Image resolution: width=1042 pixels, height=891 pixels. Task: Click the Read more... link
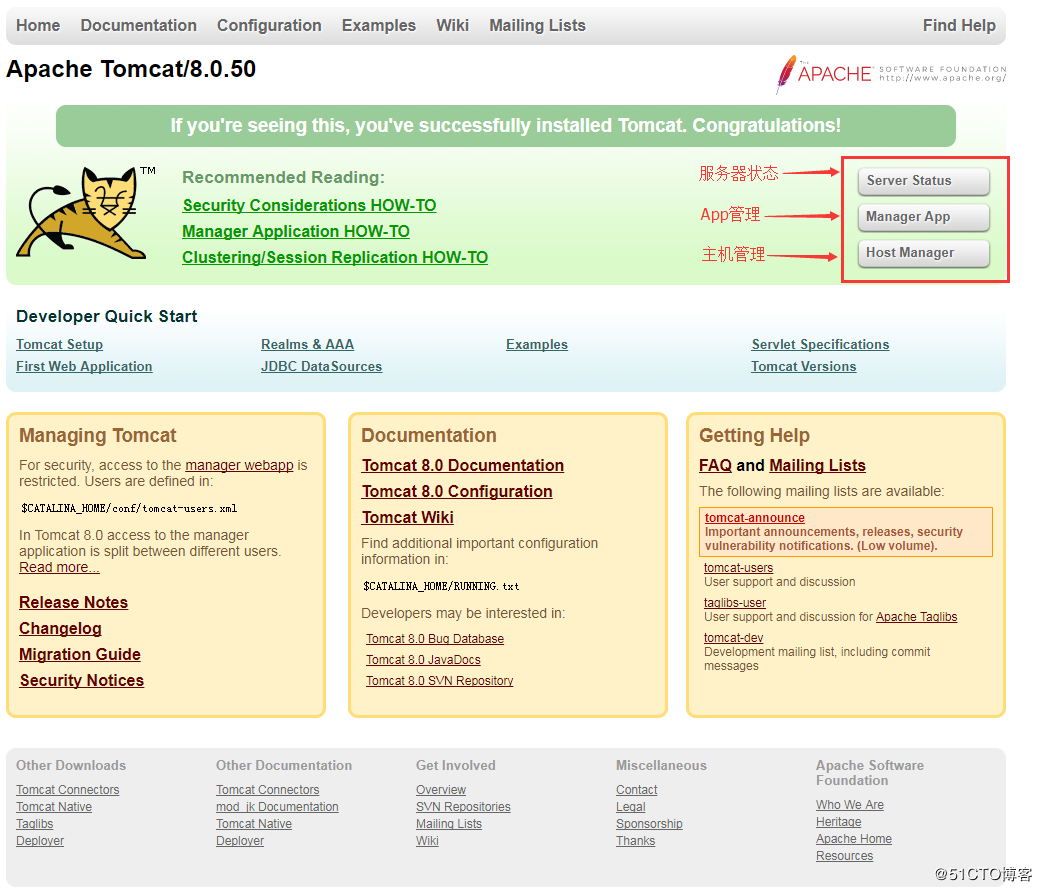point(59,567)
